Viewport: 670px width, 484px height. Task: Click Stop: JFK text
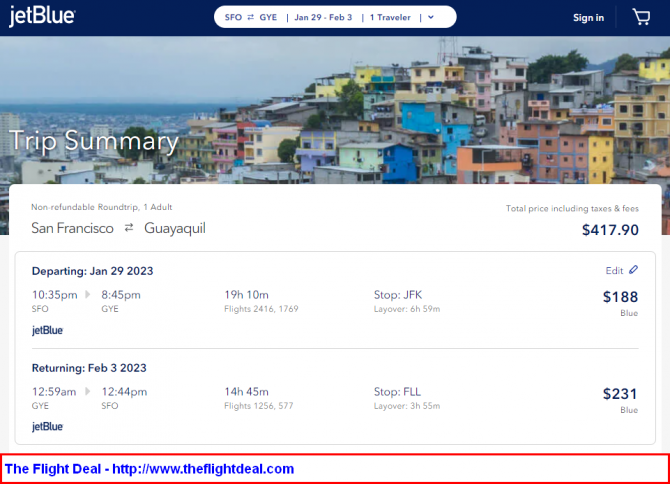pyautogui.click(x=398, y=295)
